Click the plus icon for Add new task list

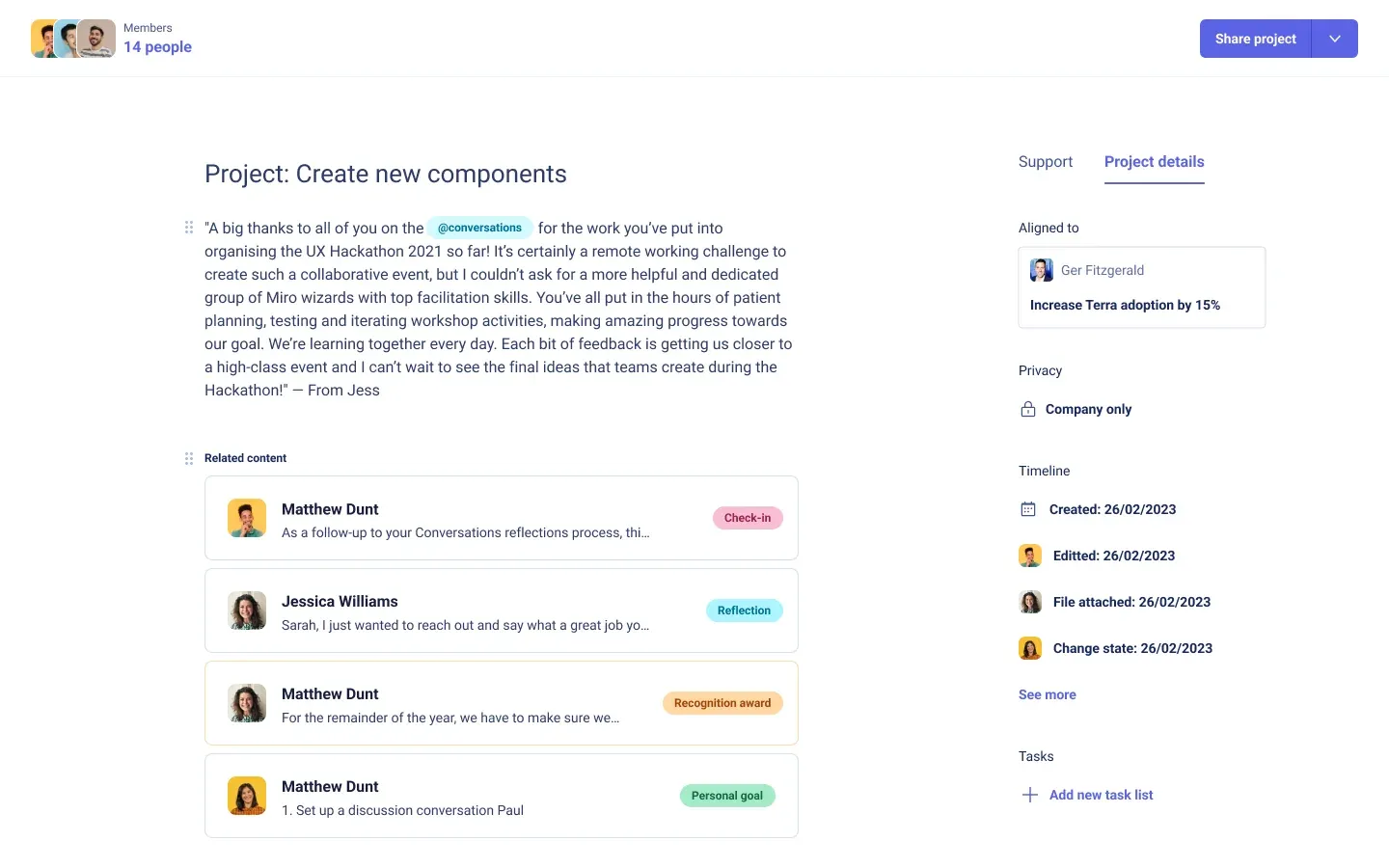(1030, 795)
